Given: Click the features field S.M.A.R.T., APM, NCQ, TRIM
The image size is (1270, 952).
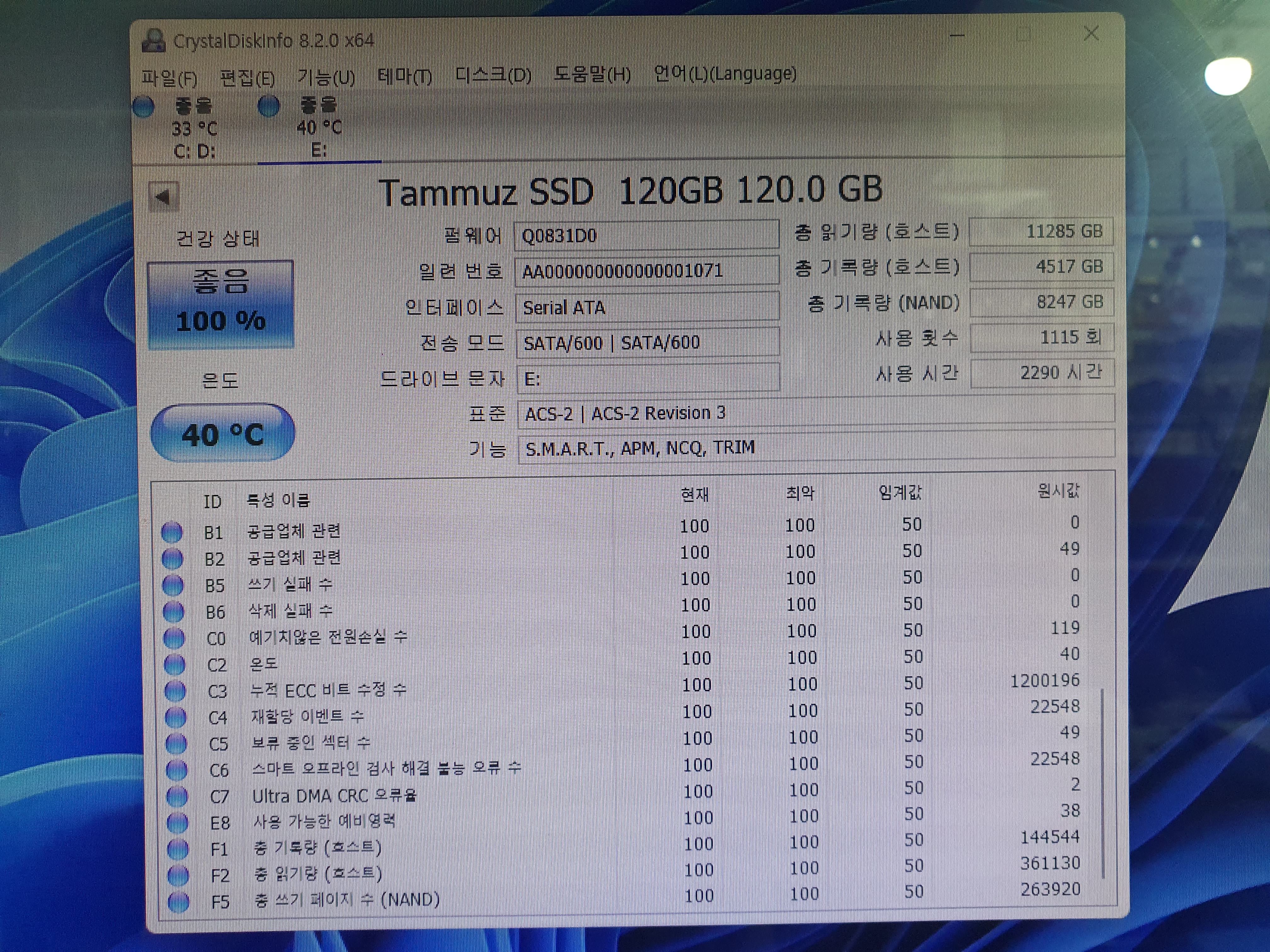Looking at the screenshot, I should click(816, 447).
